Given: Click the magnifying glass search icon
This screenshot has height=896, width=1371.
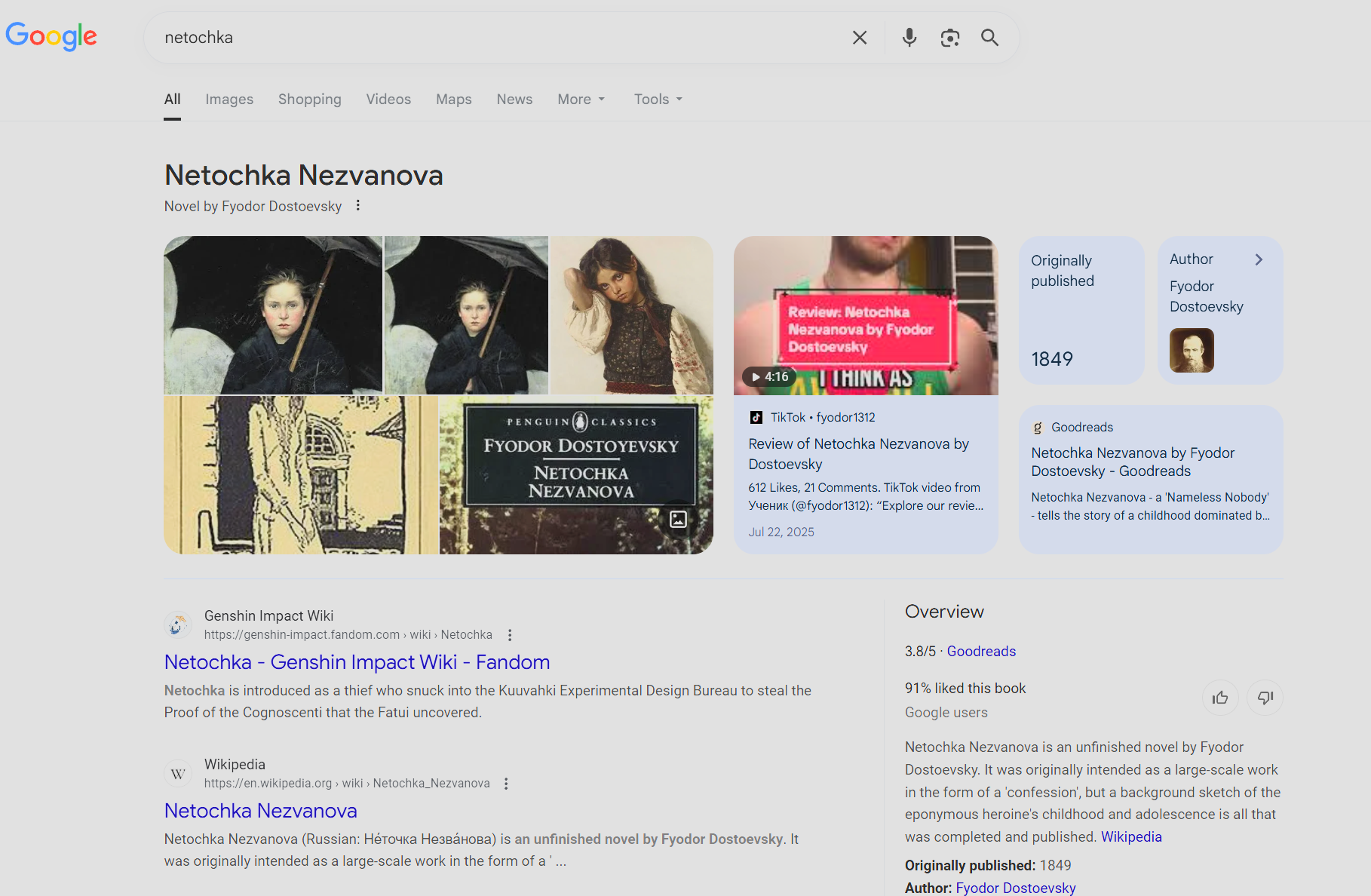Looking at the screenshot, I should [x=989, y=38].
